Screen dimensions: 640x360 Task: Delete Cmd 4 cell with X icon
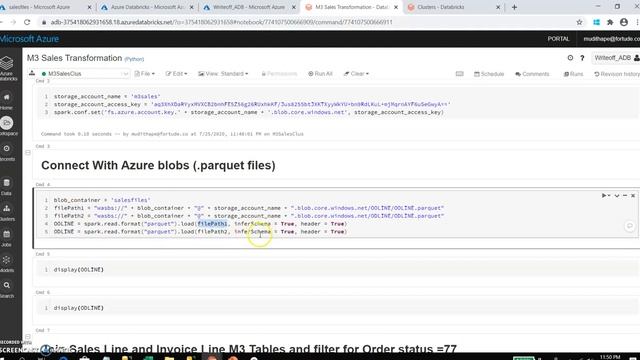(x=633, y=196)
